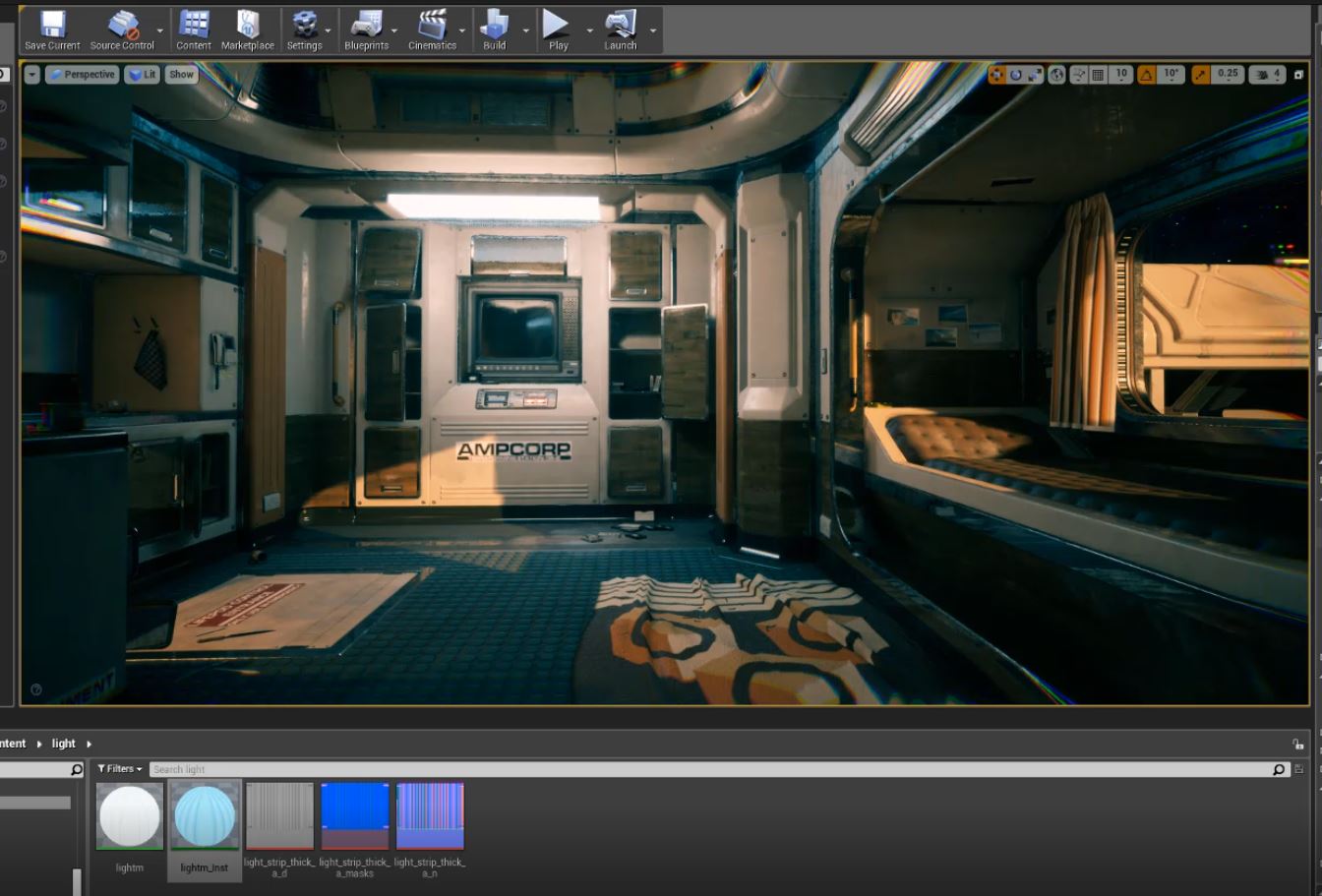
Task: Toggle scale snapping in the viewport
Action: tap(1201, 75)
